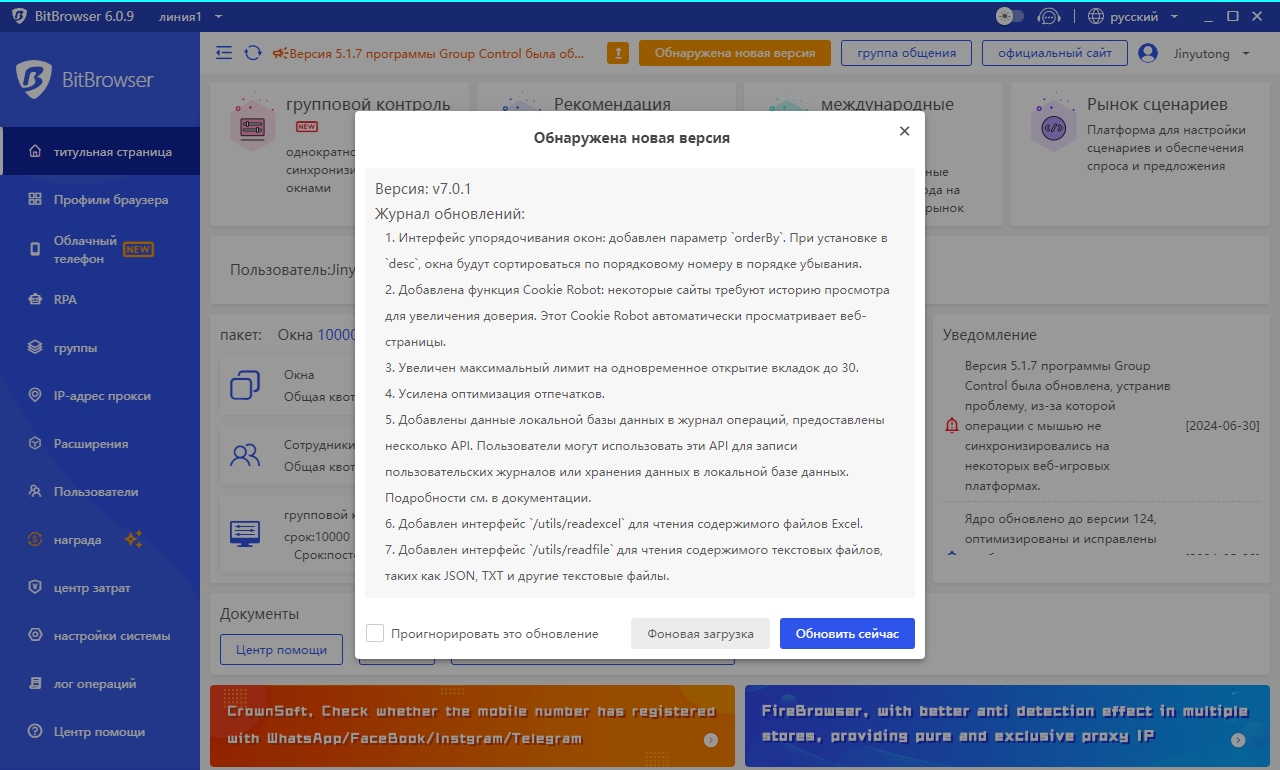This screenshot has height=770, width=1280.
Task: Click the Фоновая загрузка button
Action: pyautogui.click(x=700, y=633)
